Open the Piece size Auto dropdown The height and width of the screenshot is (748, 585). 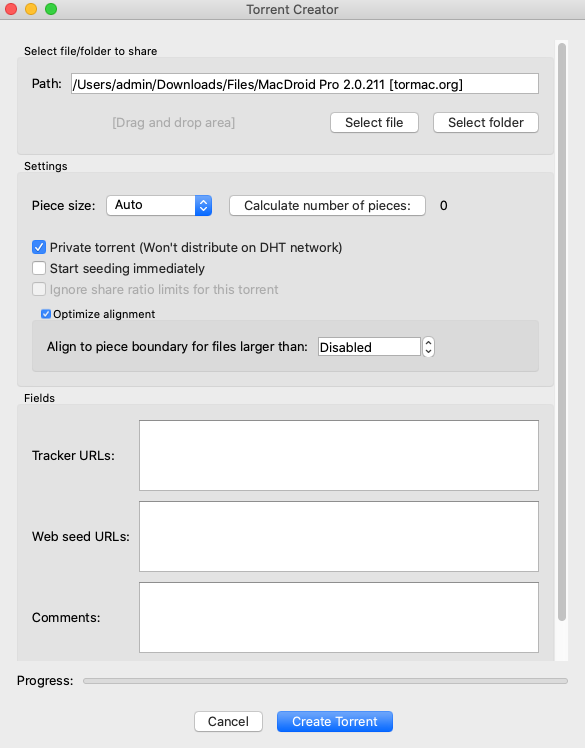[159, 205]
